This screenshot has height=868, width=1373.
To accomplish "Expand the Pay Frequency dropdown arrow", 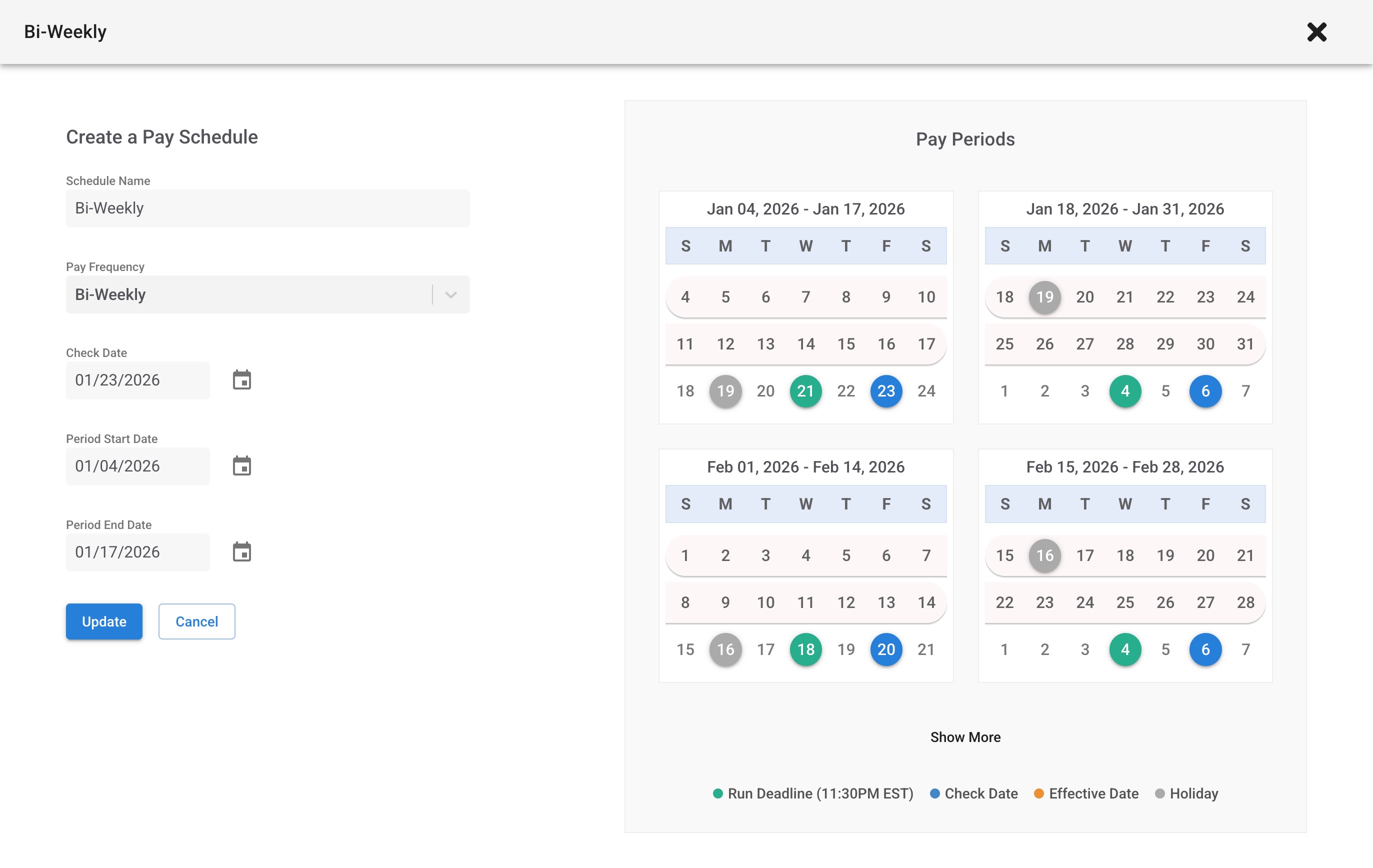I will click(x=450, y=295).
